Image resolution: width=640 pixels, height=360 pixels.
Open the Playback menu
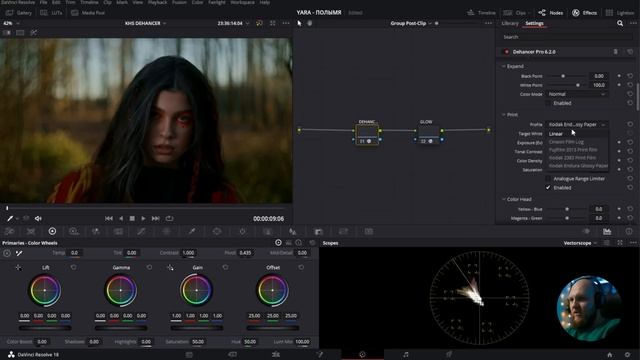pos(157,2)
